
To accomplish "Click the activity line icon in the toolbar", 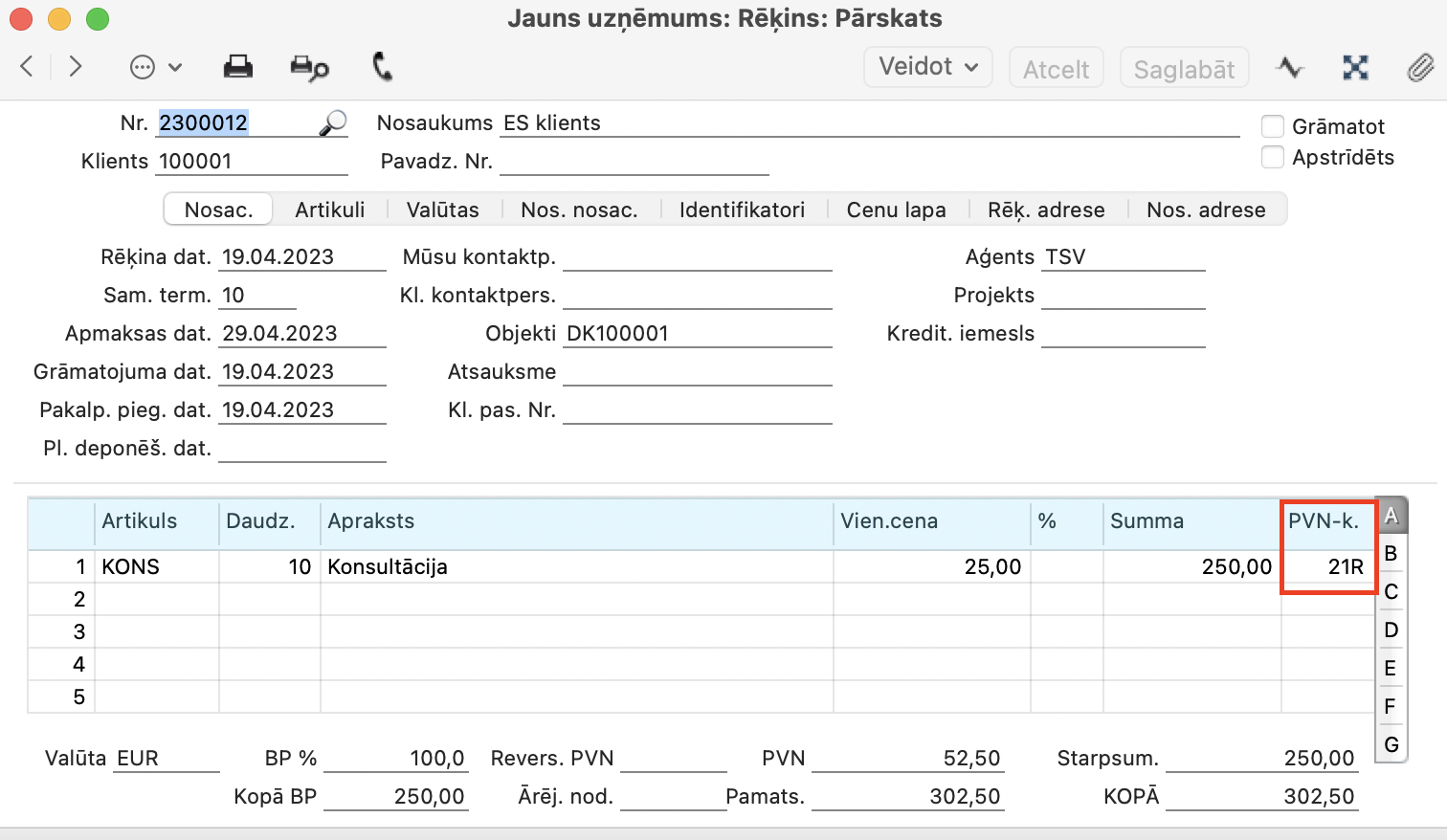I will point(1290,67).
